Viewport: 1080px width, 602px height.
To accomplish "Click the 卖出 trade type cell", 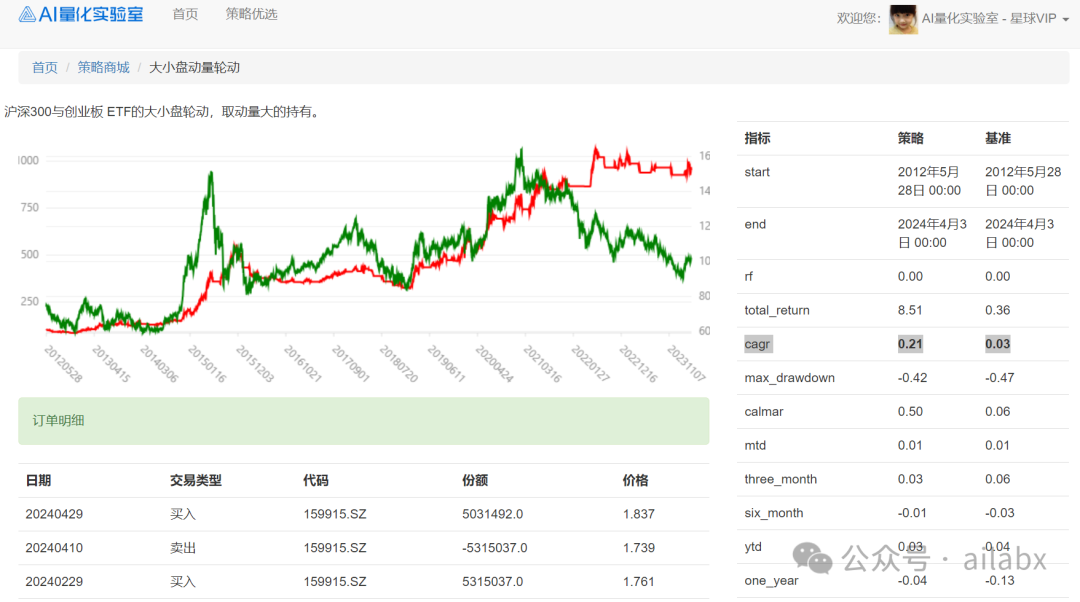I will point(183,548).
